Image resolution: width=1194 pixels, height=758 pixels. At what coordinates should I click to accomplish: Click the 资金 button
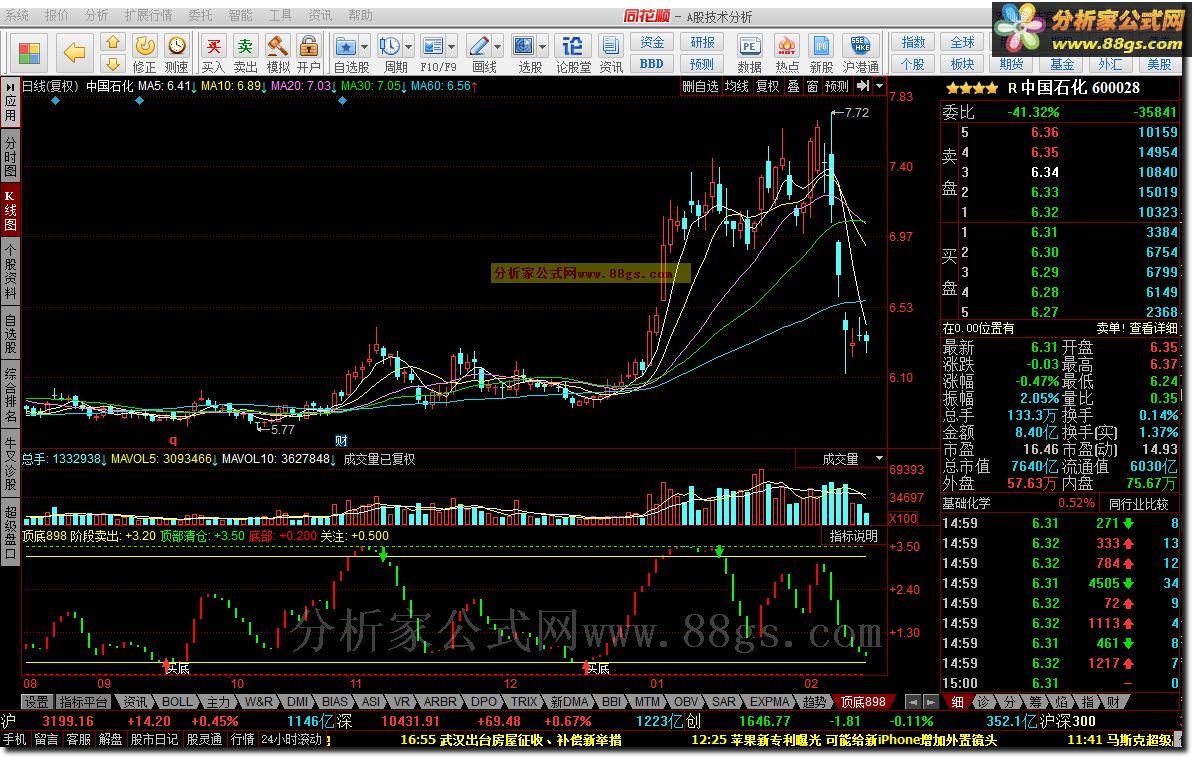tap(652, 43)
